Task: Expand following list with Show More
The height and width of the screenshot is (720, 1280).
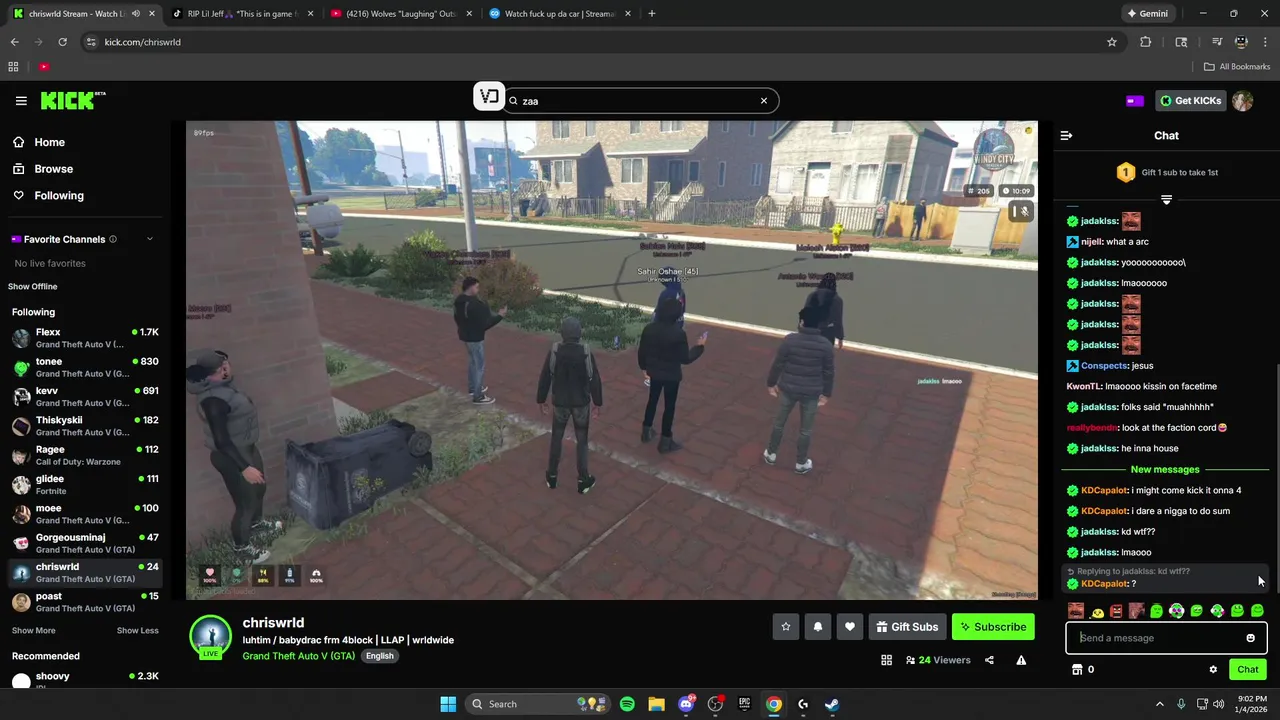Action: (x=34, y=631)
